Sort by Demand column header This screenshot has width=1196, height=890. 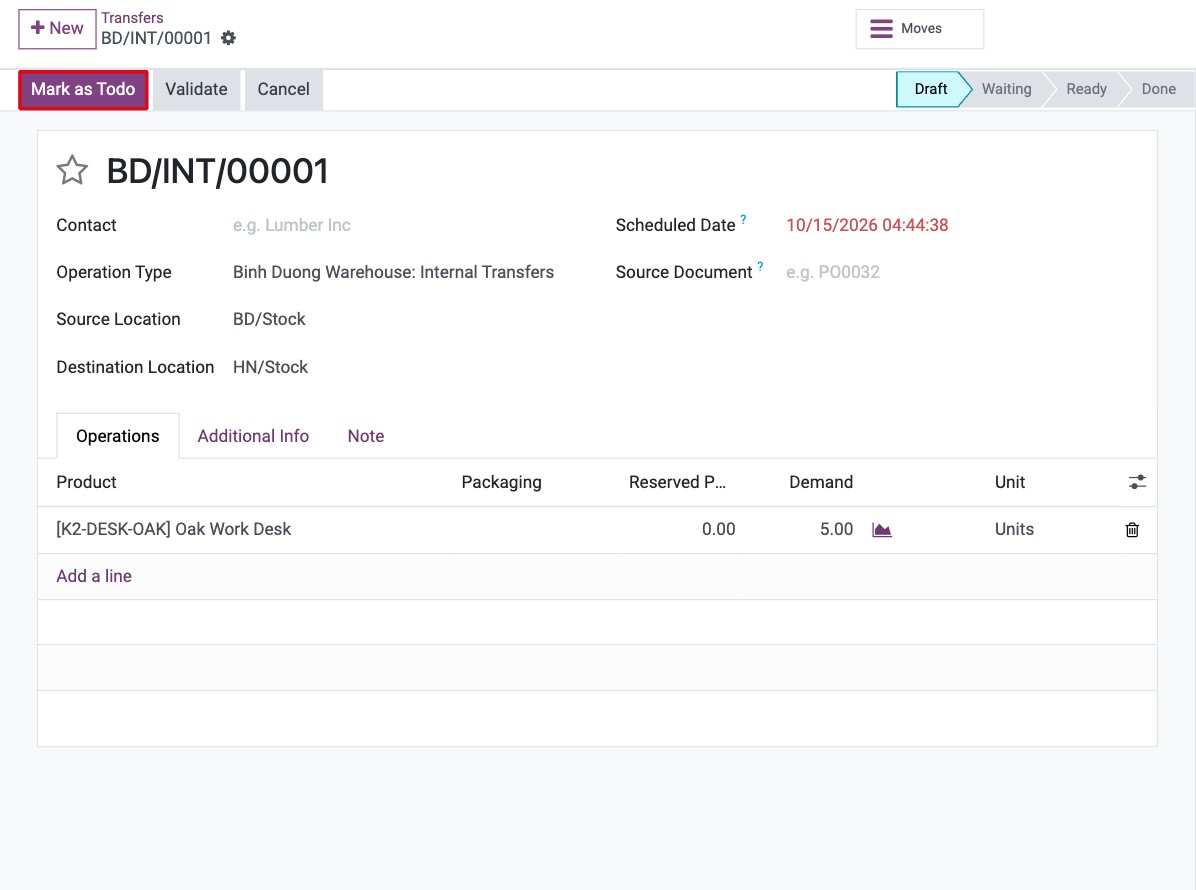coord(821,482)
